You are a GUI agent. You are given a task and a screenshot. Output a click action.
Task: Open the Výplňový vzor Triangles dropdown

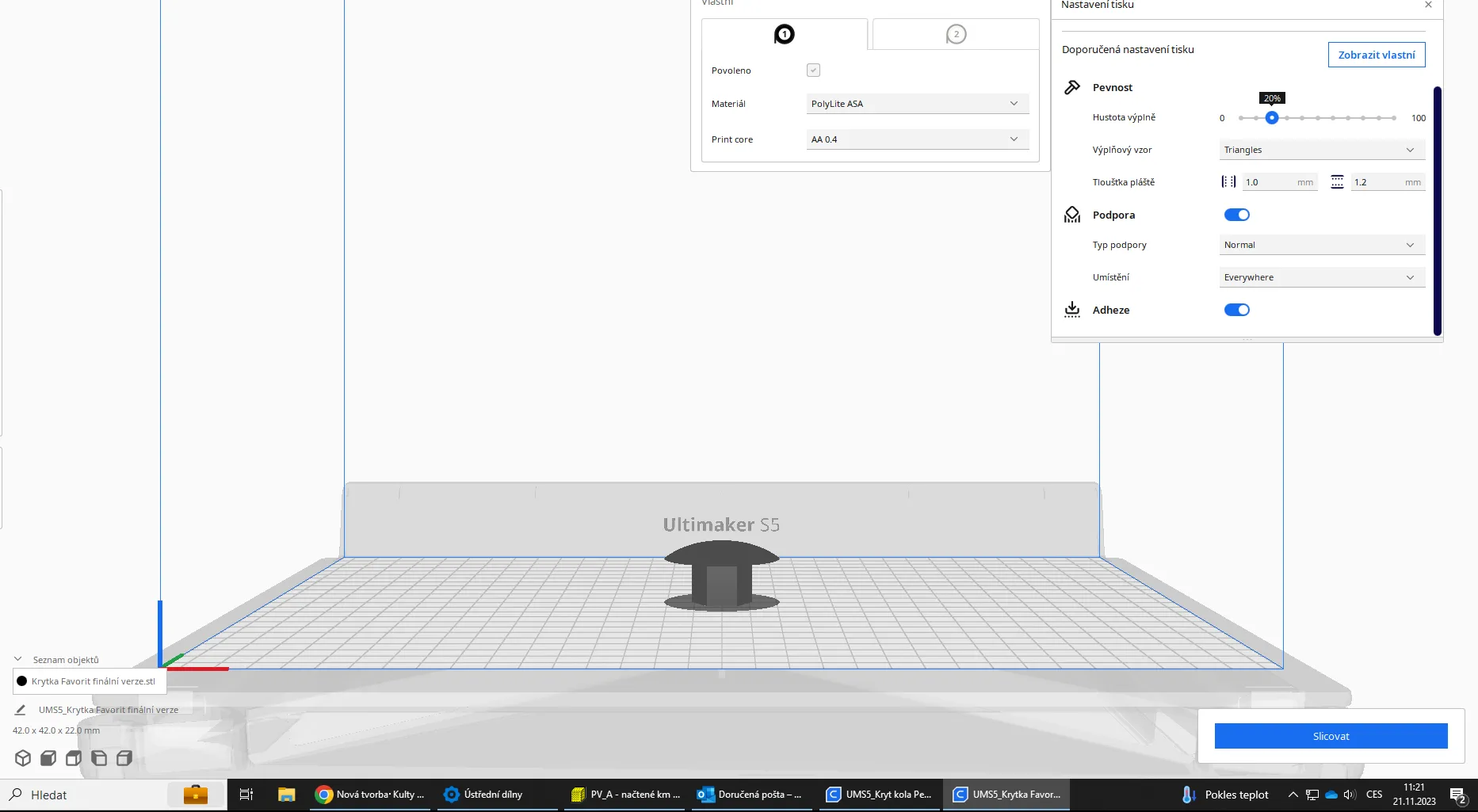(x=1321, y=150)
